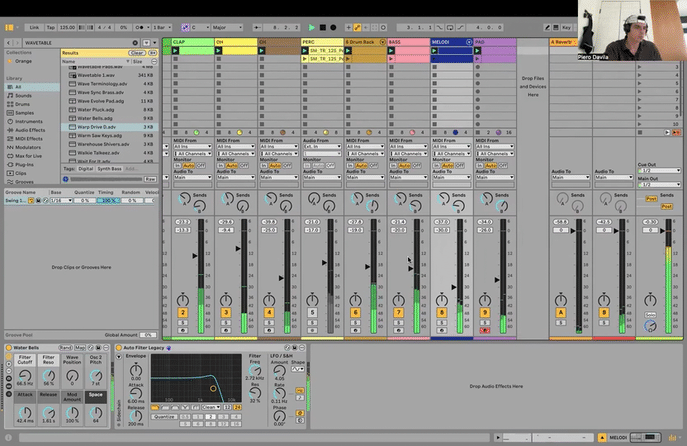Start playback with the Play button

[312, 27]
